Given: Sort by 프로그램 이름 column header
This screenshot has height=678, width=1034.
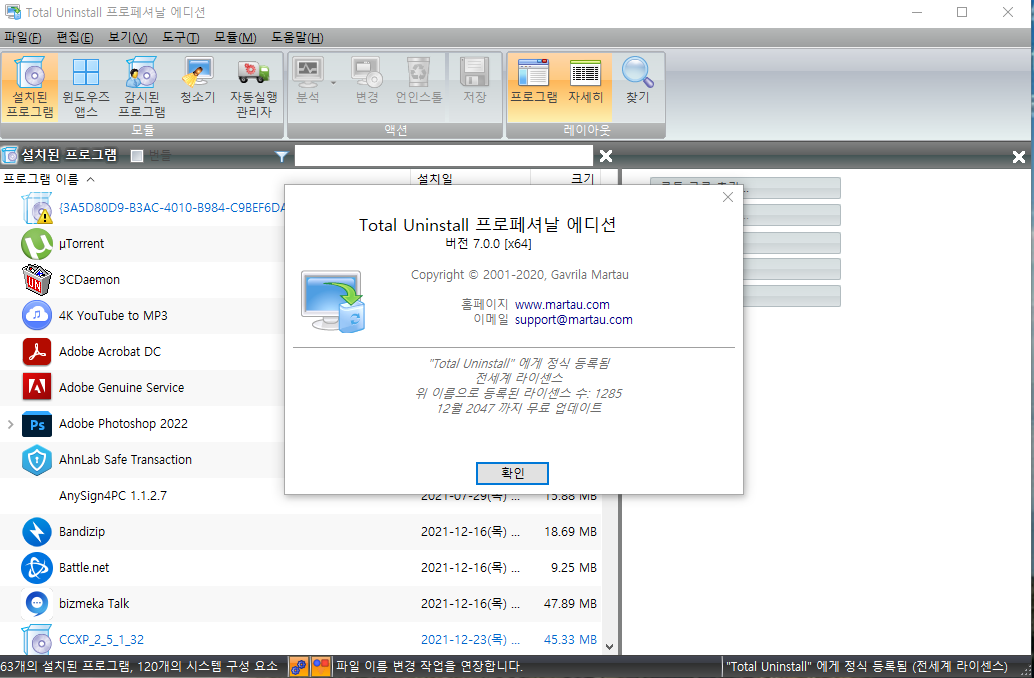Looking at the screenshot, I should point(205,179).
